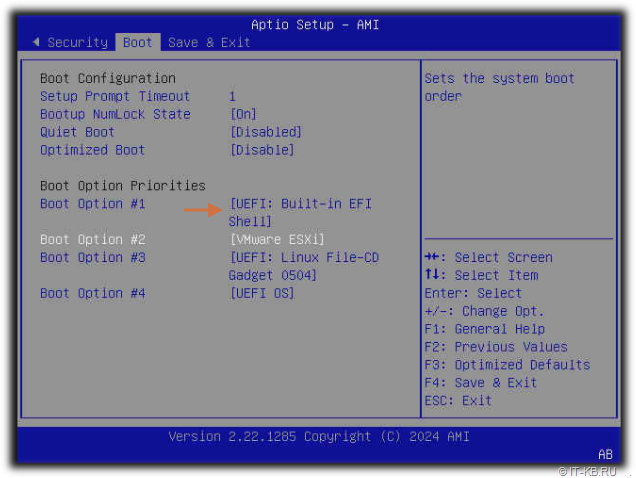Click the Version 2.22.1285 copyright text

(319, 436)
